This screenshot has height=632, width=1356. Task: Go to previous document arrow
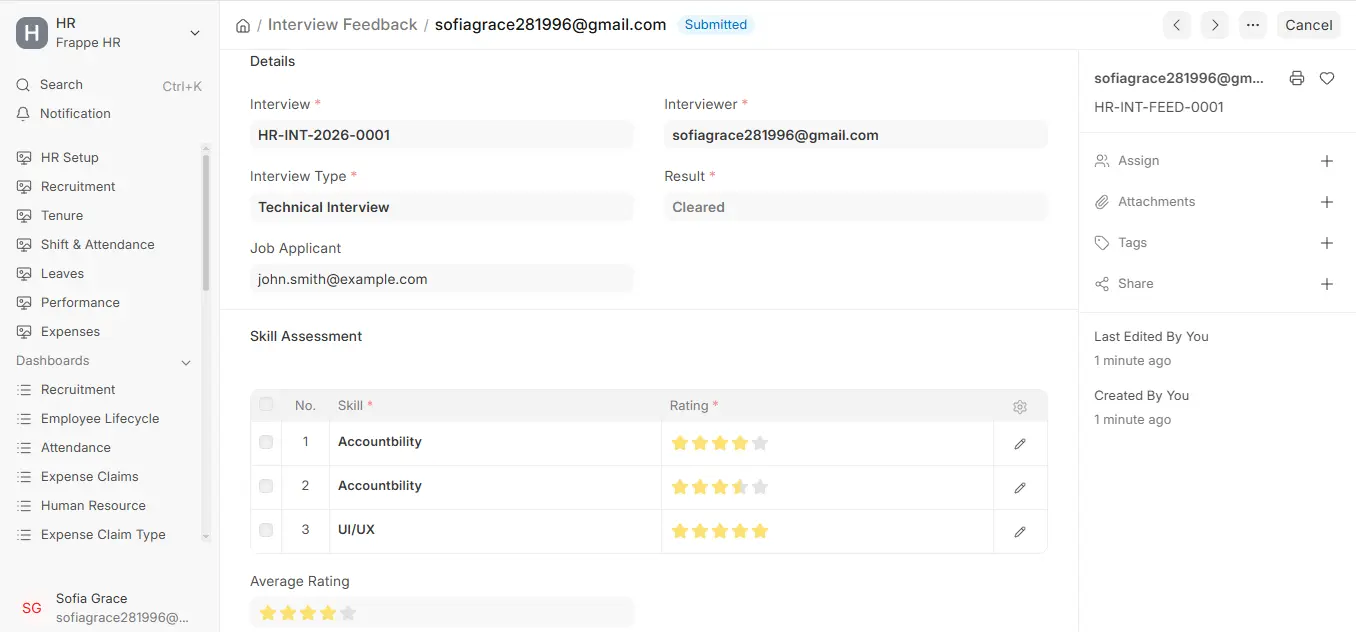coord(1177,25)
